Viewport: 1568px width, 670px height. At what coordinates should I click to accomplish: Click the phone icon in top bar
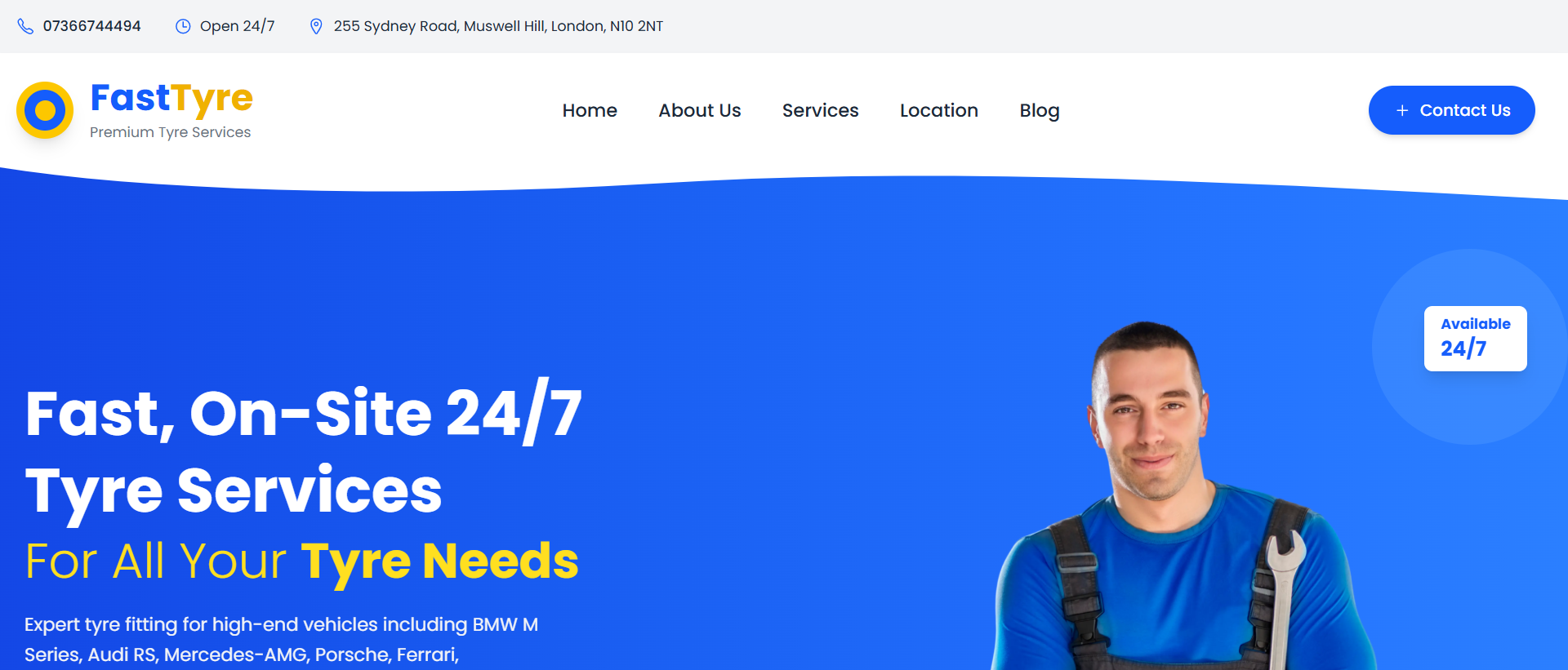click(26, 26)
